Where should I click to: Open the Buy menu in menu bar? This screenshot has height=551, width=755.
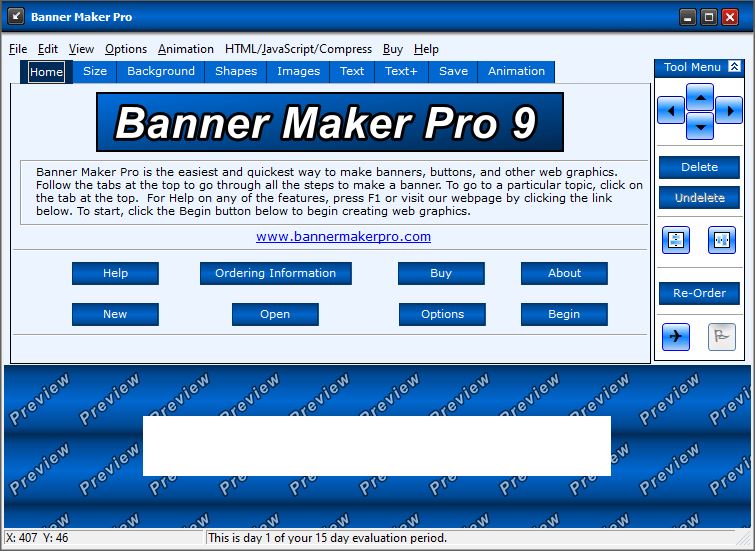click(392, 49)
